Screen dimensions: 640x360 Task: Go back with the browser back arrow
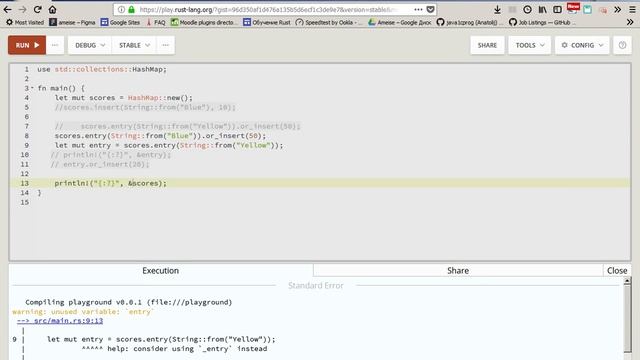(7, 9)
